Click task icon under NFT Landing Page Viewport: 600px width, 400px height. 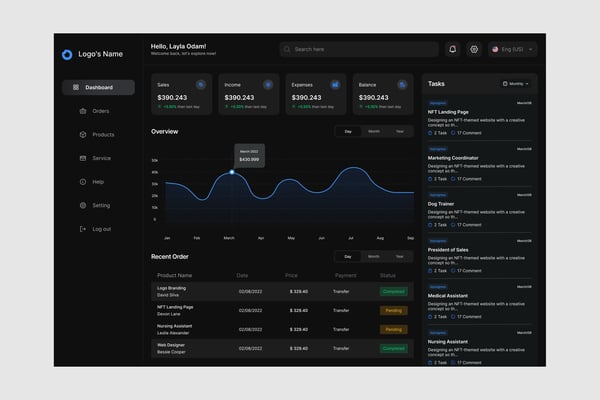[x=430, y=133]
